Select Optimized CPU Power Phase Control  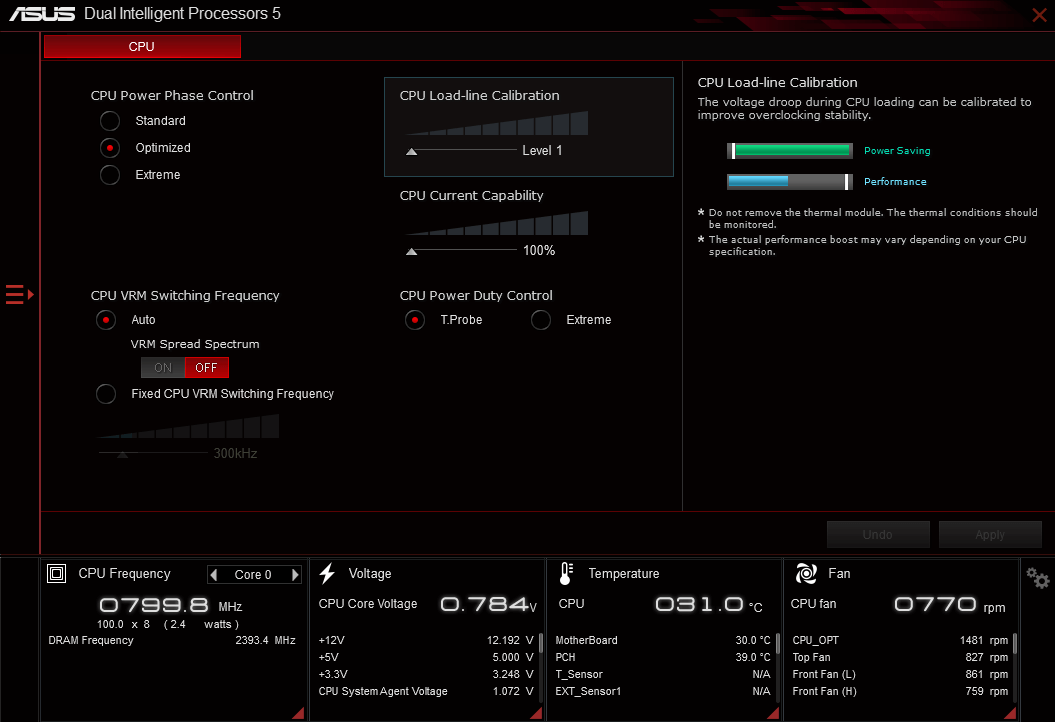[x=110, y=148]
